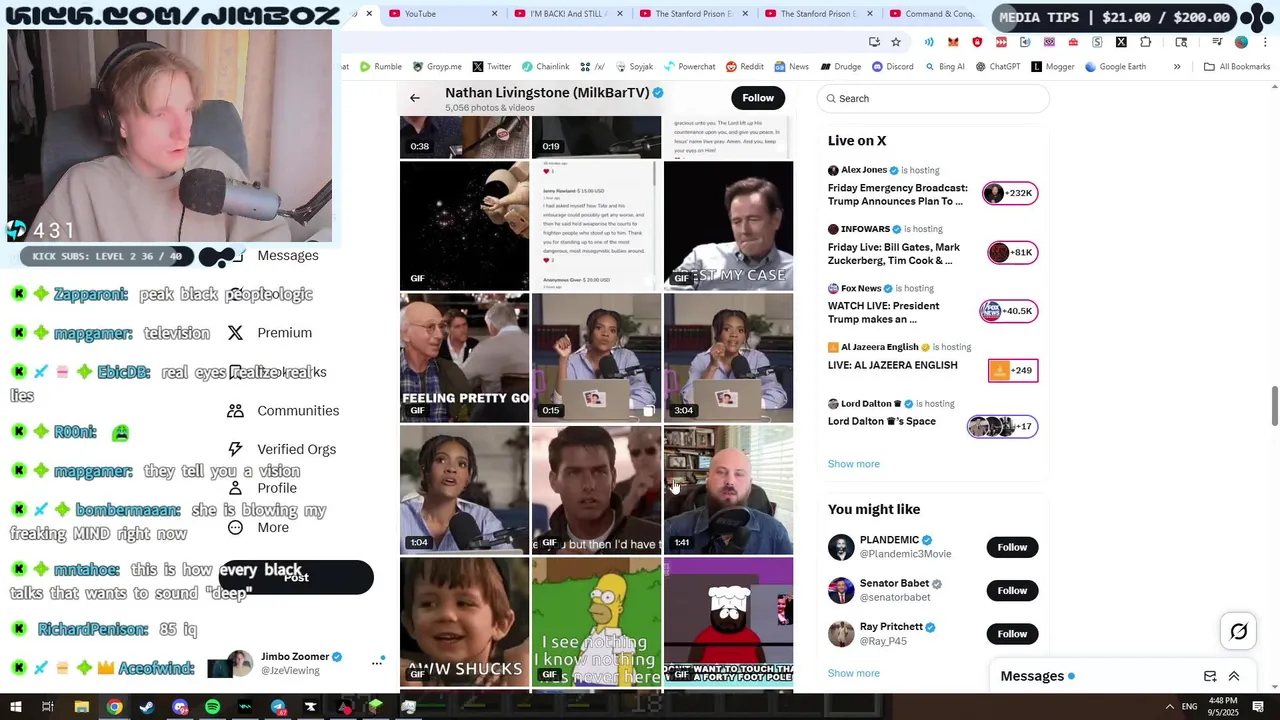Click the +232K listeners badge
The width and height of the screenshot is (1280, 720).
coord(1010,193)
